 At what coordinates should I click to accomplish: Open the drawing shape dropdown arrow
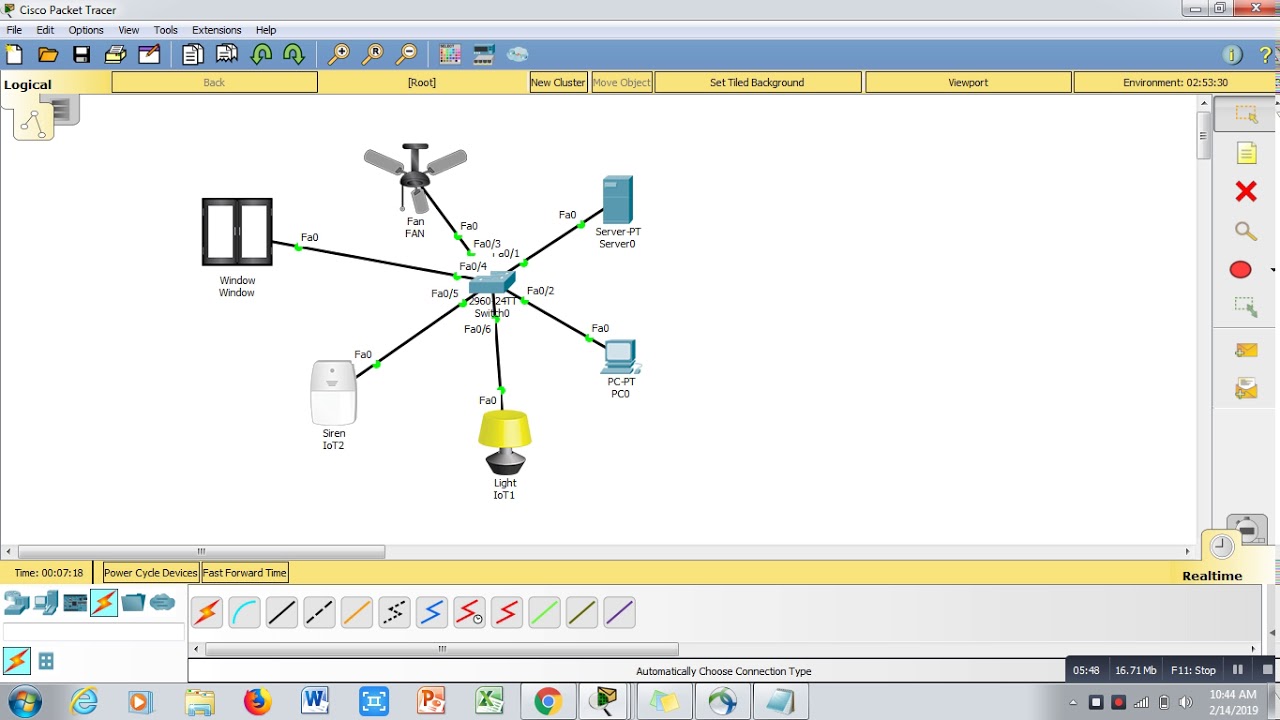[x=1272, y=270]
